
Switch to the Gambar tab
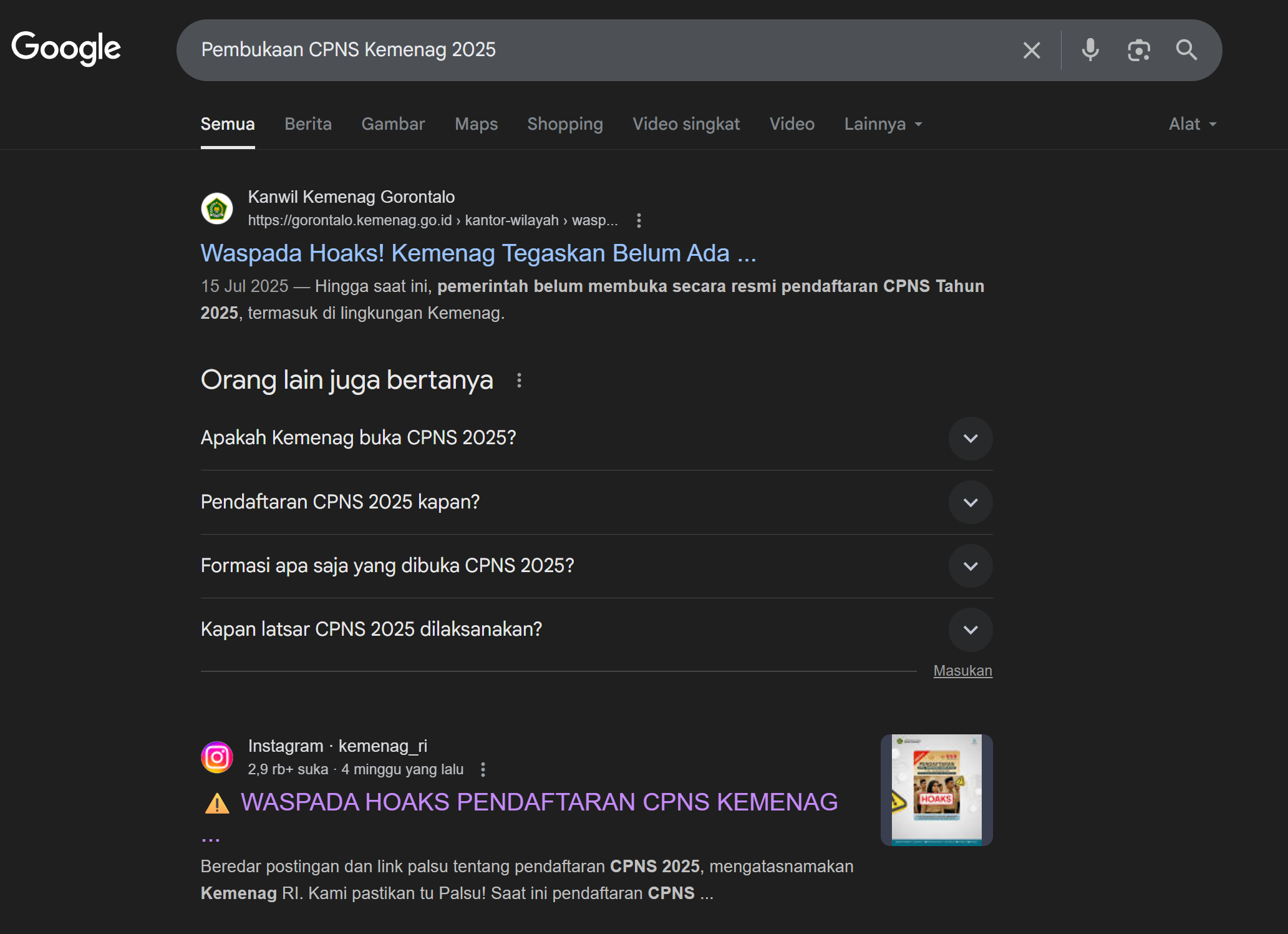click(x=393, y=124)
